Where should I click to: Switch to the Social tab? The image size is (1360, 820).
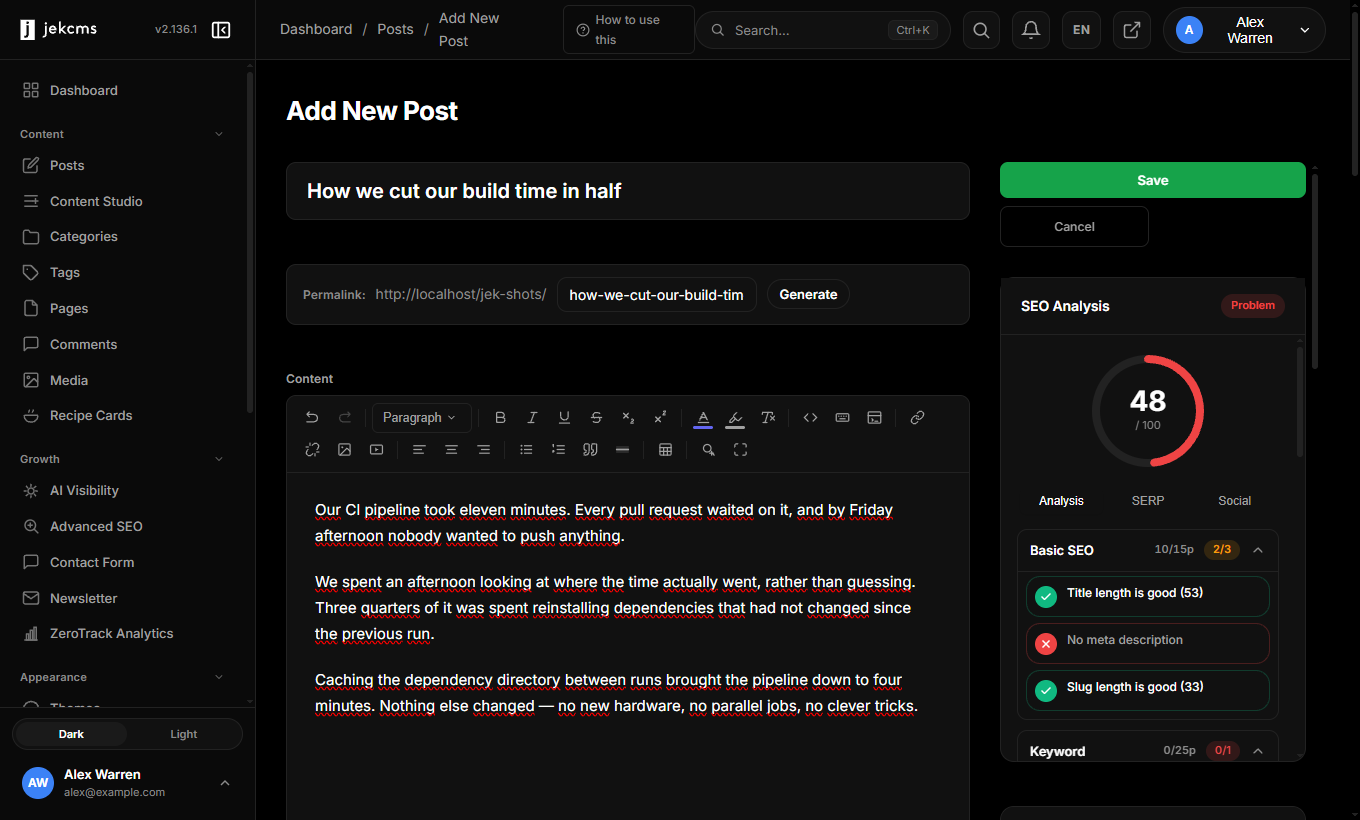click(1235, 501)
